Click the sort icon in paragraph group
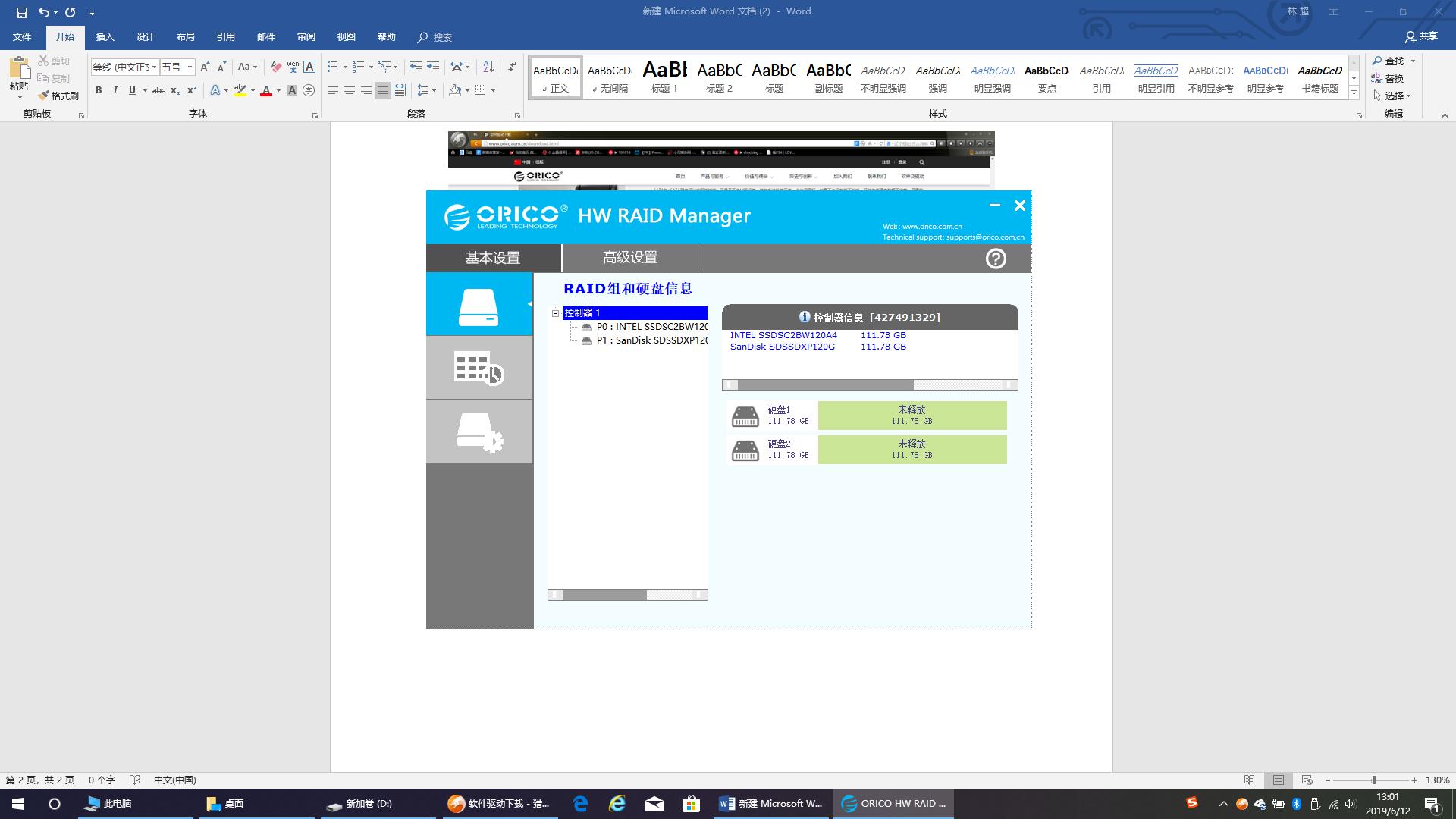 pyautogui.click(x=488, y=67)
